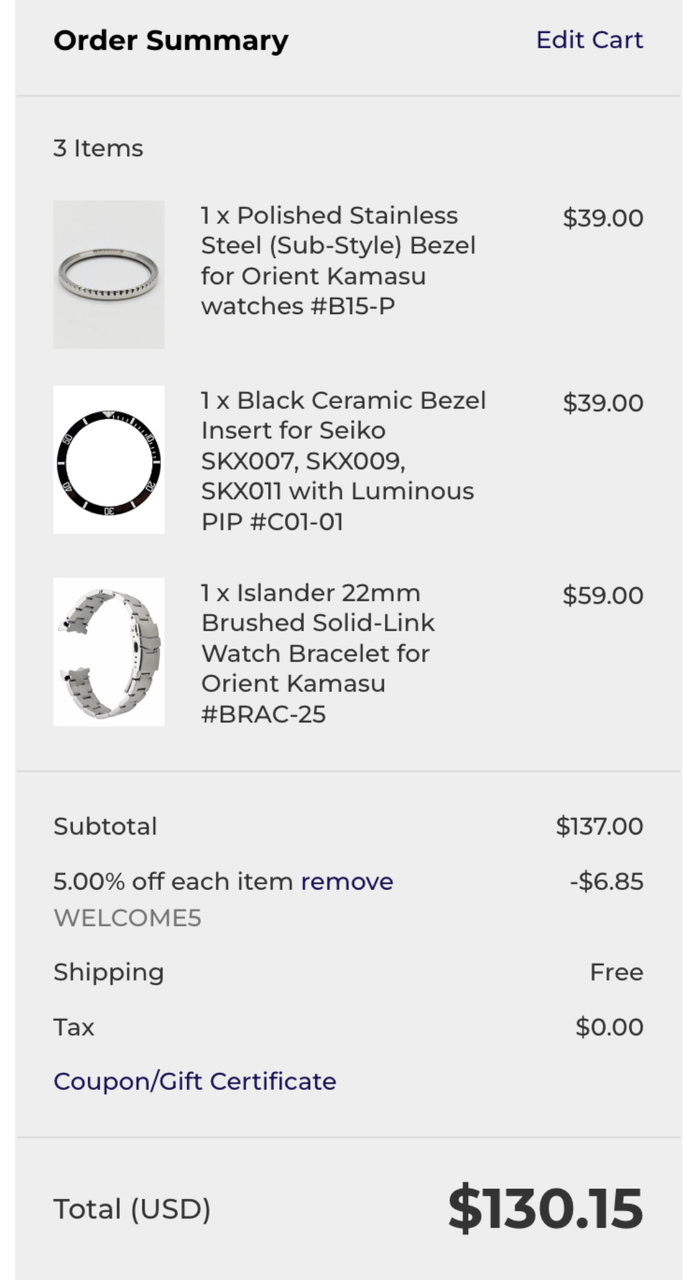The height and width of the screenshot is (1280, 686).
Task: Select the Islander watch bracelet thumbnail
Action: (109, 651)
